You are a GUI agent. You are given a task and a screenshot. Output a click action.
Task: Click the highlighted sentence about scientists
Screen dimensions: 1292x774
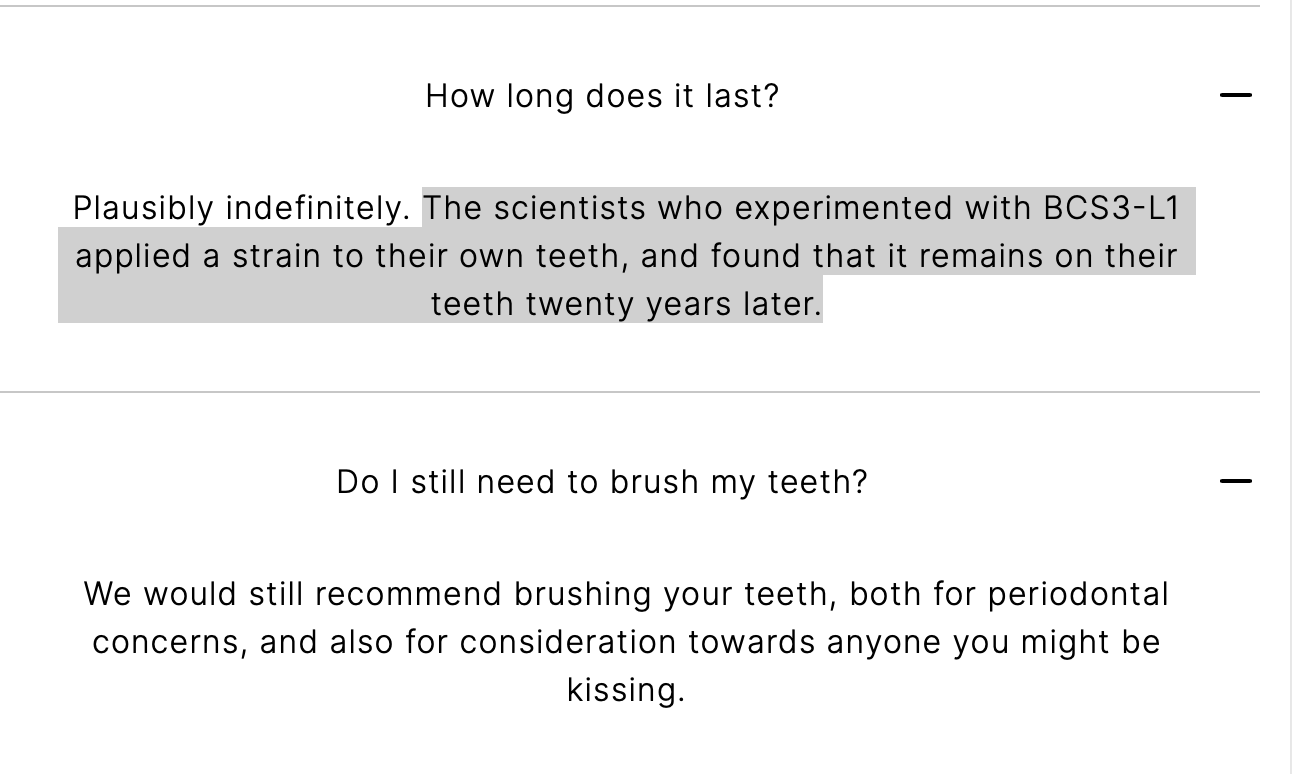(626, 256)
